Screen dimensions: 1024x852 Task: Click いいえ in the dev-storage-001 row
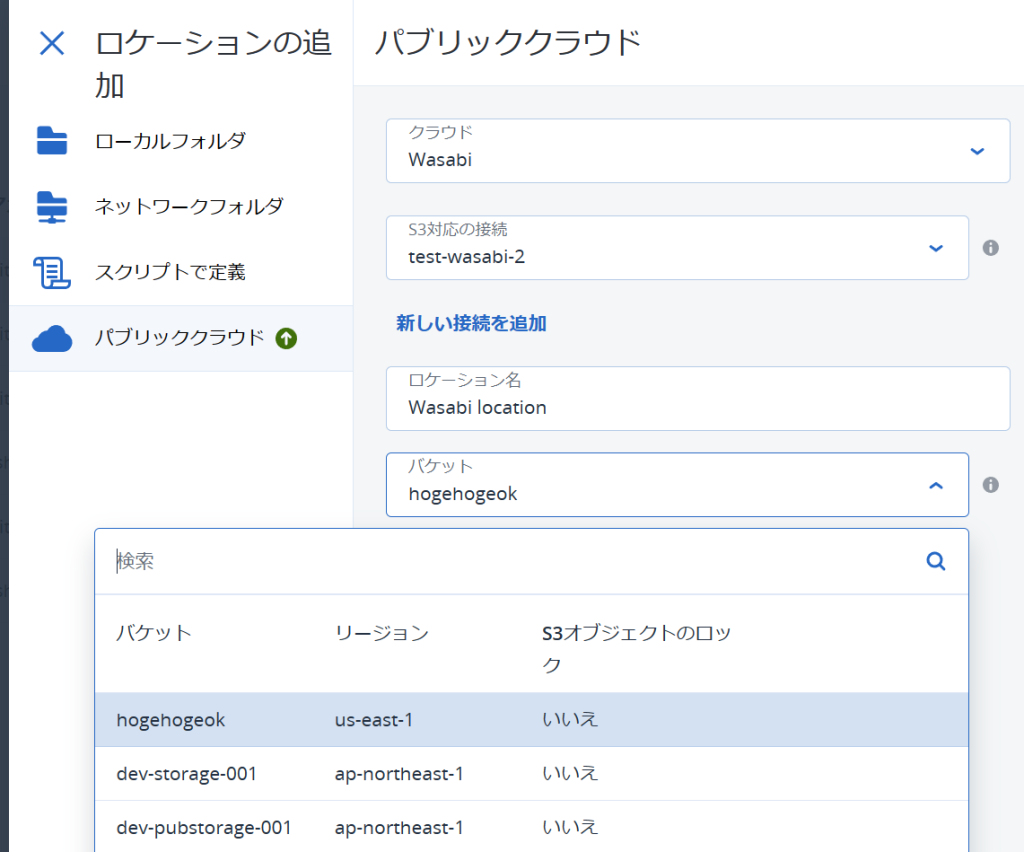point(569,774)
